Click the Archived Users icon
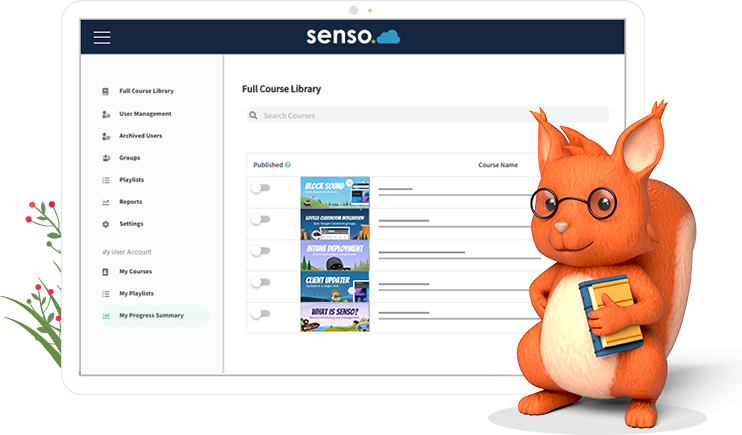This screenshot has width=742, height=435. click(x=106, y=136)
